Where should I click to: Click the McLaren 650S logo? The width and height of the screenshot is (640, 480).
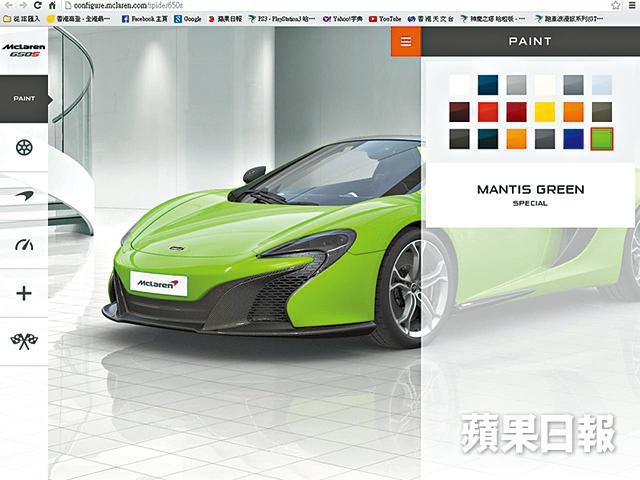click(x=24, y=50)
